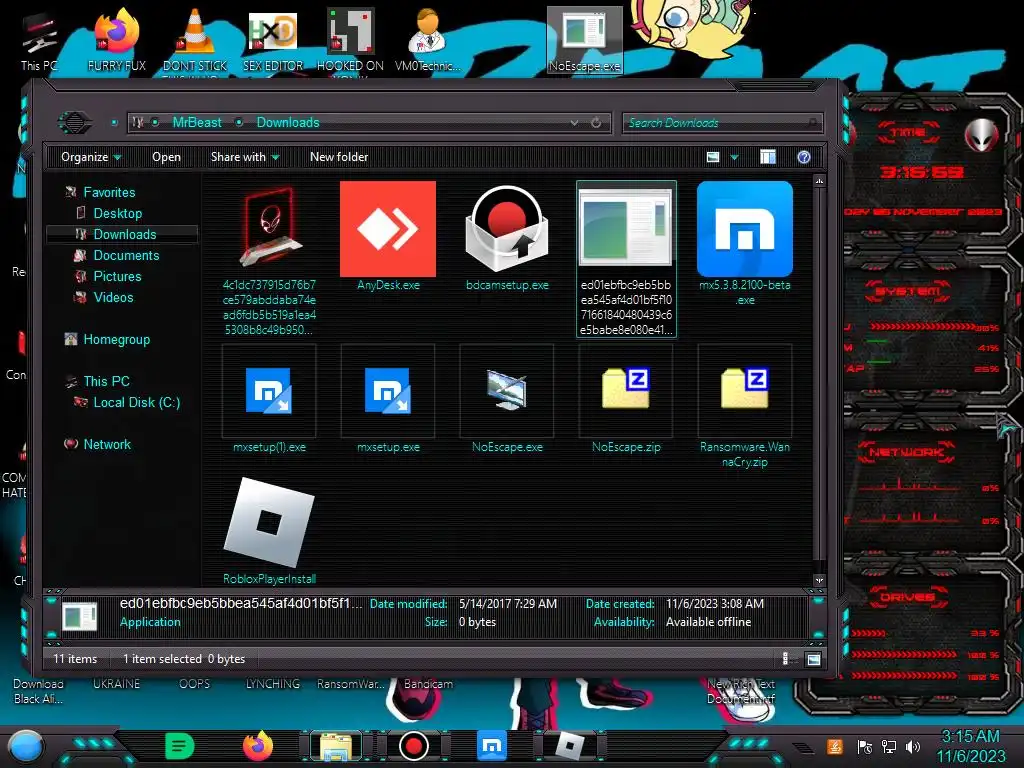Open the File Explorer taskbar button
Image resolution: width=1024 pixels, height=768 pixels.
(x=336, y=746)
